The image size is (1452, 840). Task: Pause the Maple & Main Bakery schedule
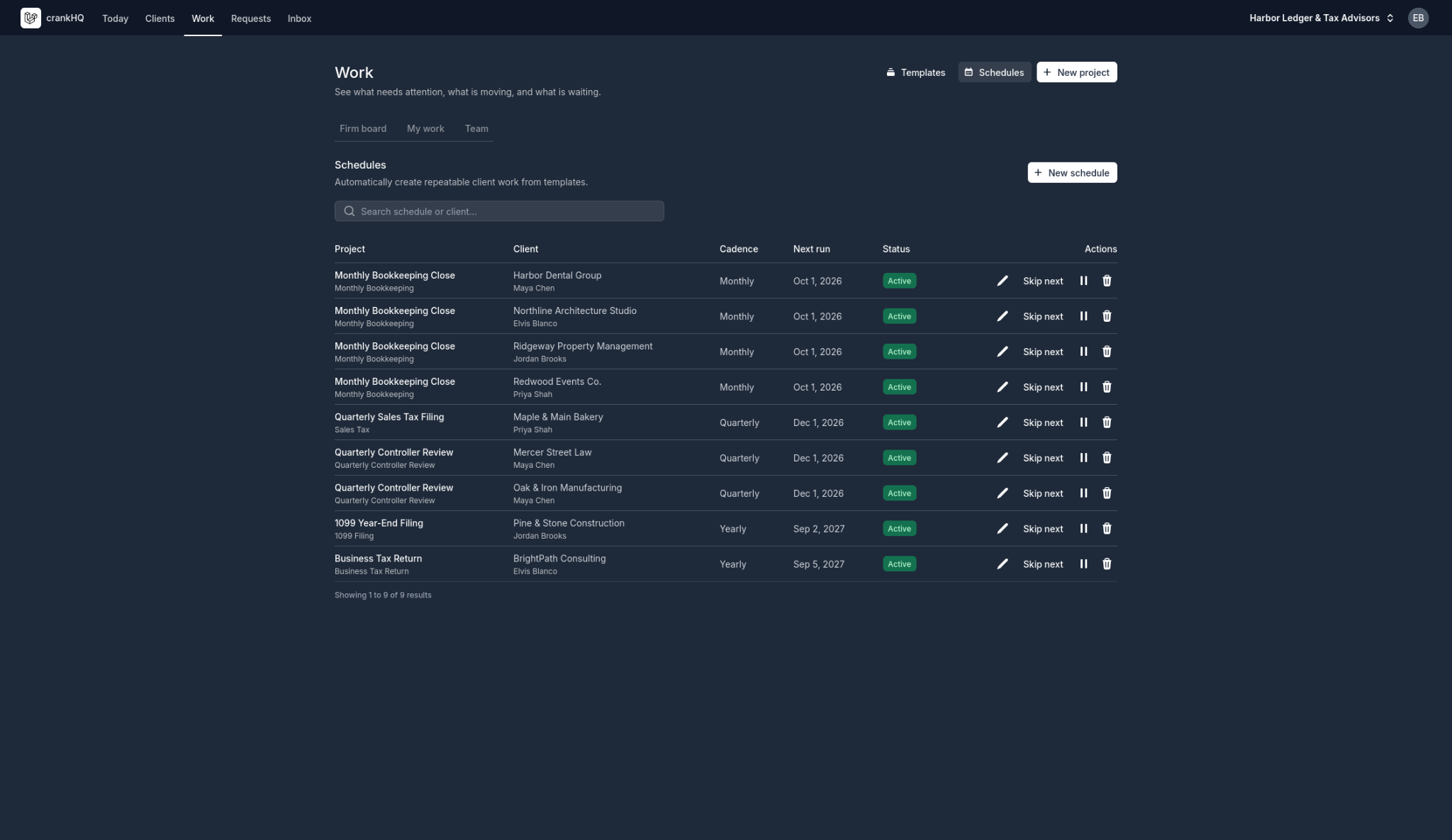(x=1083, y=422)
